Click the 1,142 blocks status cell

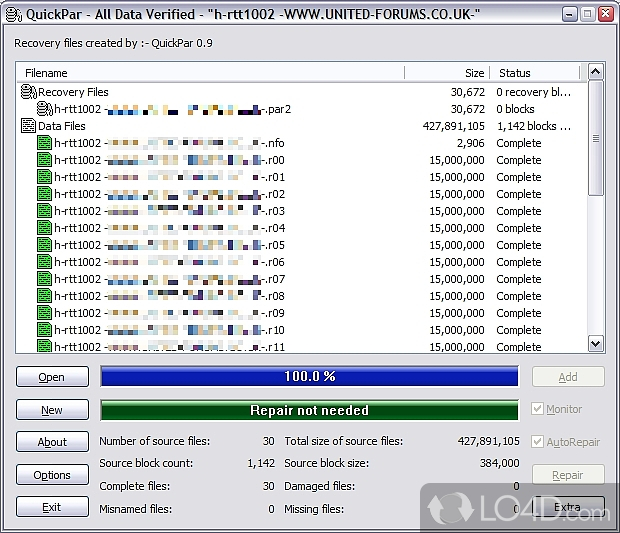coord(534,126)
